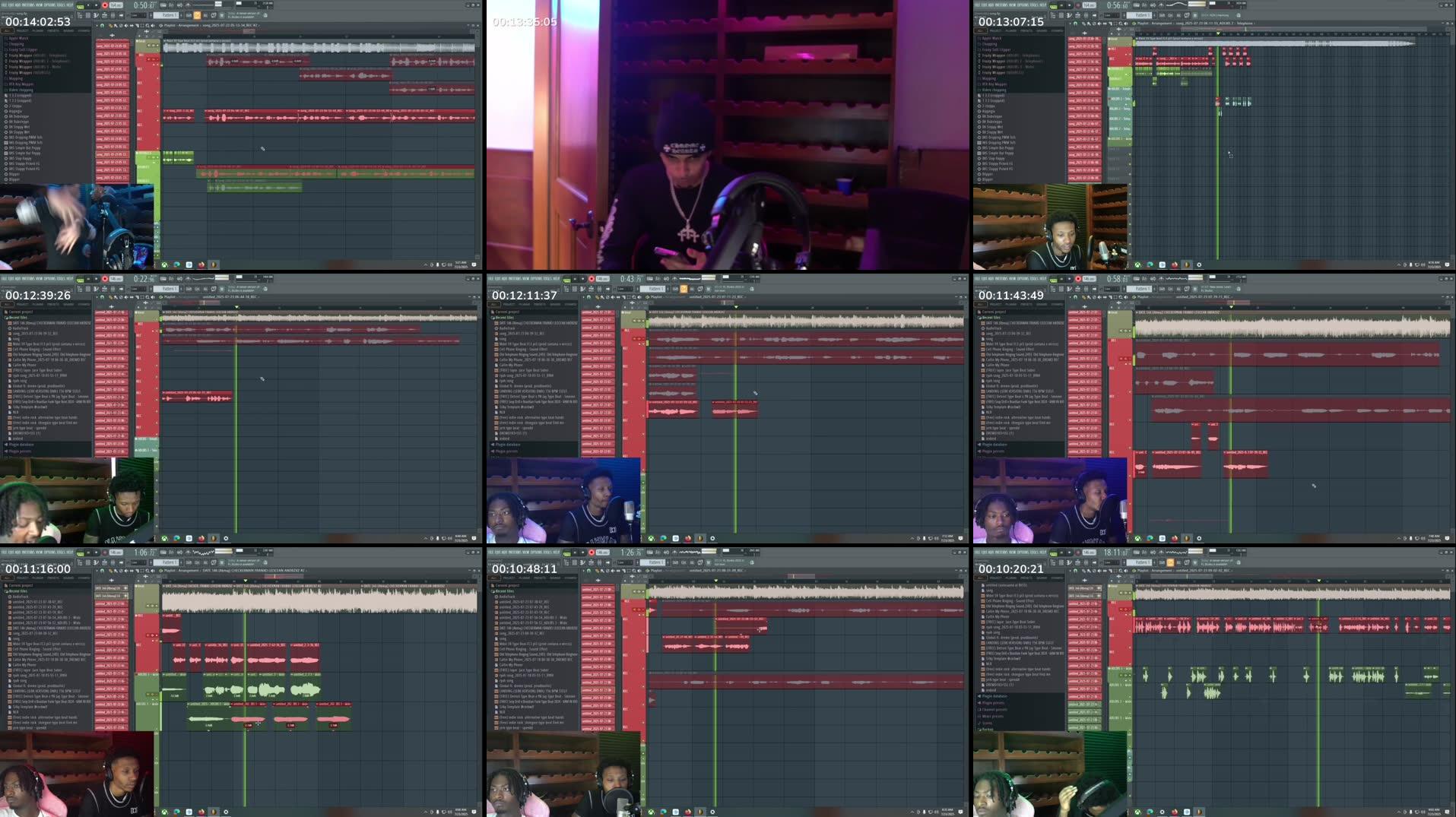Select the paint brush tool in the 00:12:11:37 frame playlist
Image resolution: width=1456 pixels, height=817 pixels.
[602, 297]
